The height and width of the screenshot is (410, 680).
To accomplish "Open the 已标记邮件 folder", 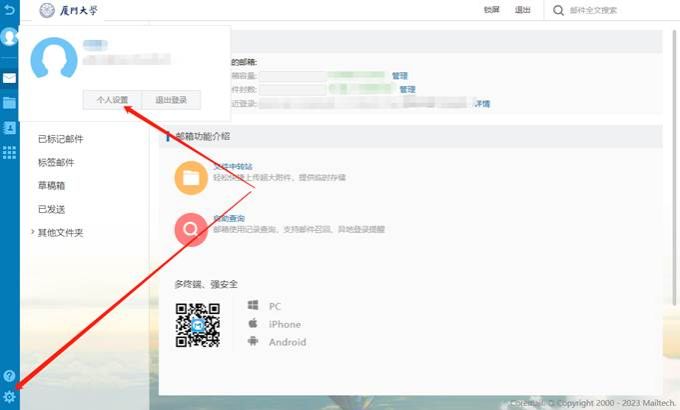I will point(60,139).
